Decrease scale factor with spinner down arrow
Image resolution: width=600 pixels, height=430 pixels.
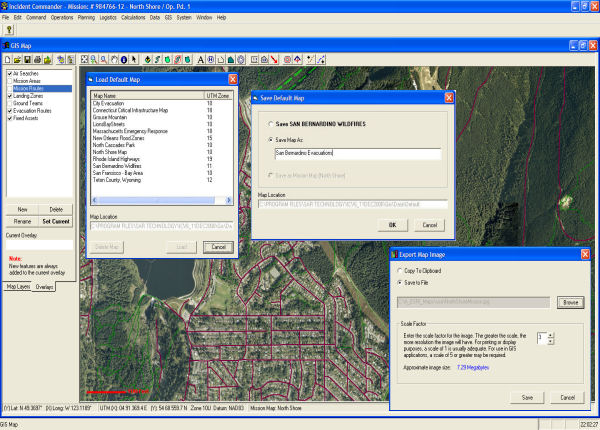click(x=551, y=341)
